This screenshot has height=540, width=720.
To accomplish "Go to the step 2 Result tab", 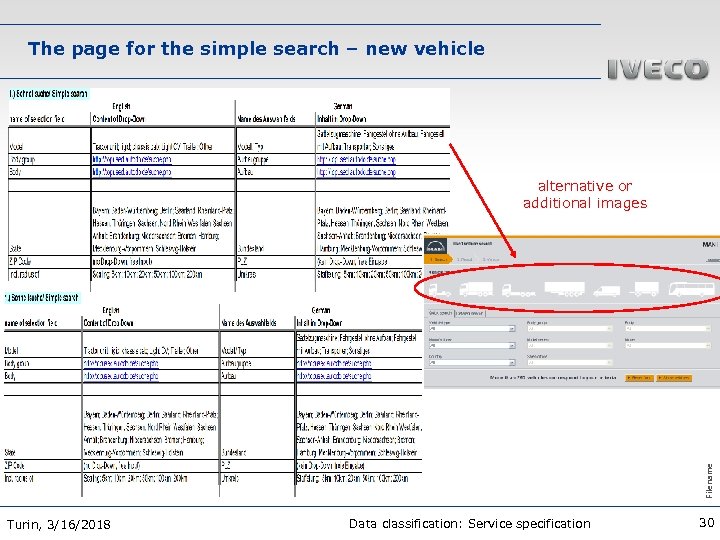I will tap(465, 259).
